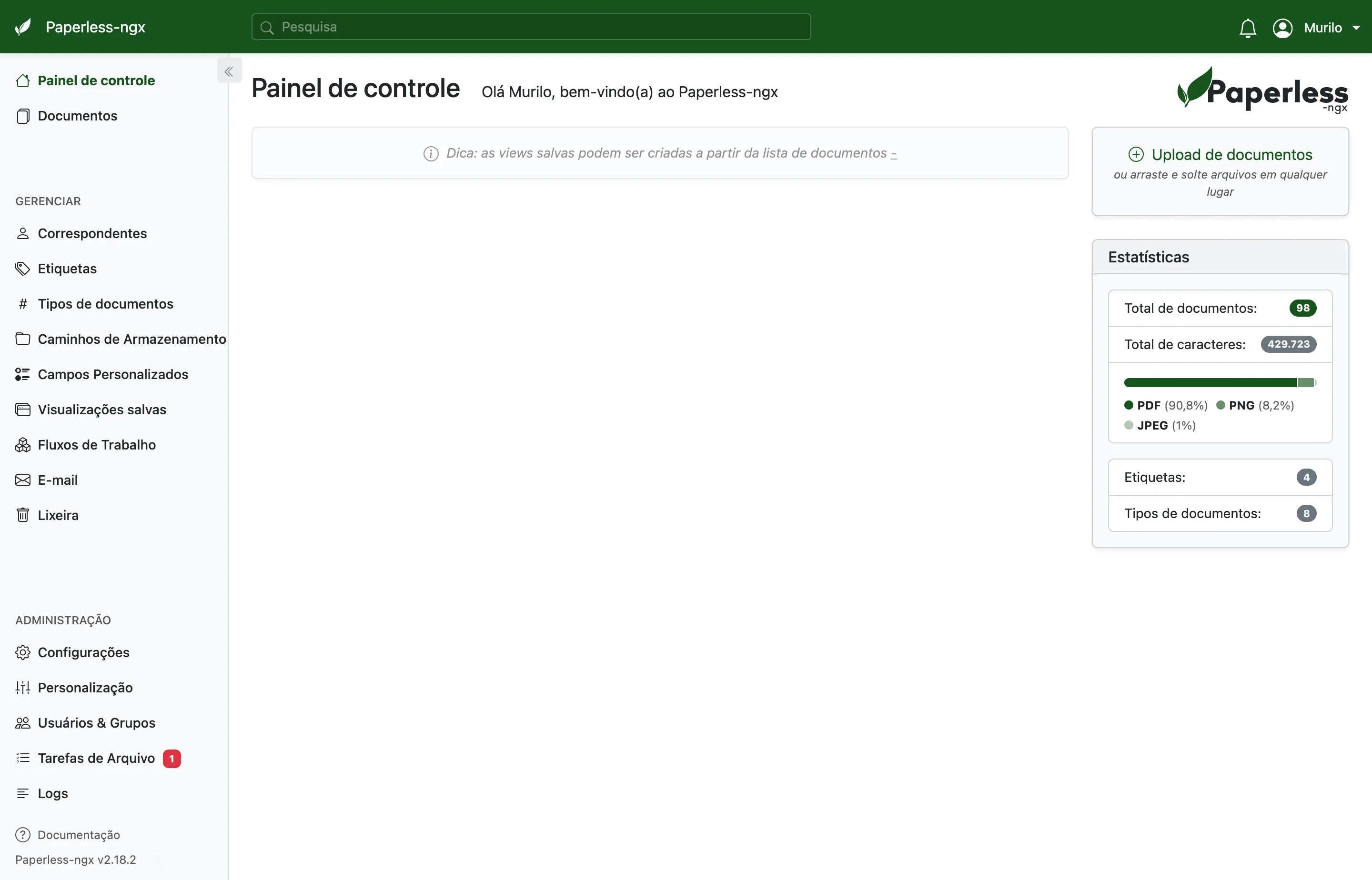Click the Paperless-ngx text in header
The height and width of the screenshot is (880, 1372).
(95, 27)
